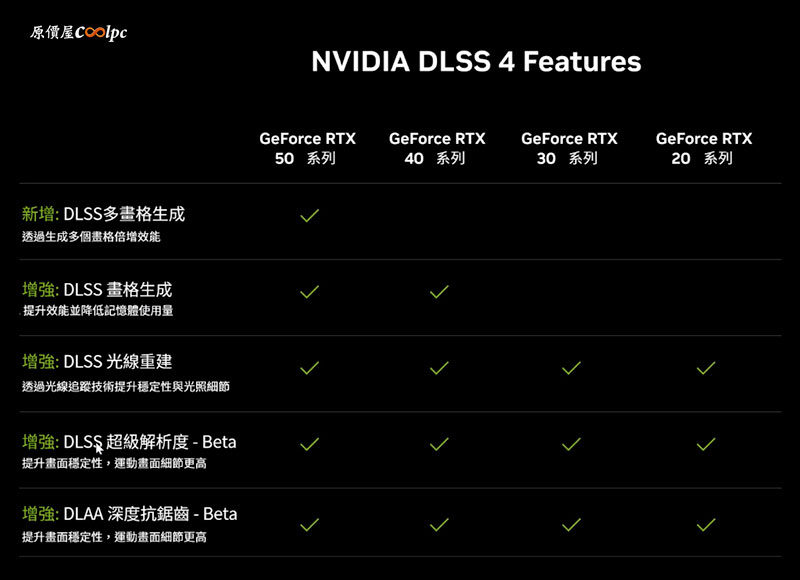Click RTX 50 checkmark for DLSS畫格生成
The image size is (800, 580).
tap(309, 291)
